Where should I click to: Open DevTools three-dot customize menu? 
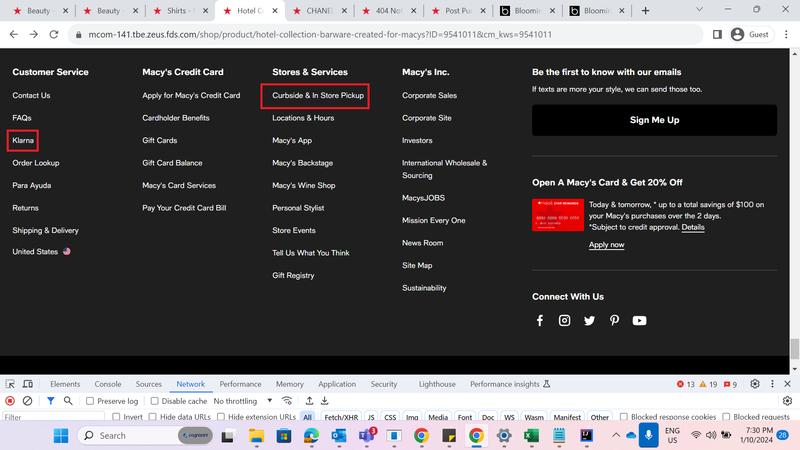click(772, 384)
